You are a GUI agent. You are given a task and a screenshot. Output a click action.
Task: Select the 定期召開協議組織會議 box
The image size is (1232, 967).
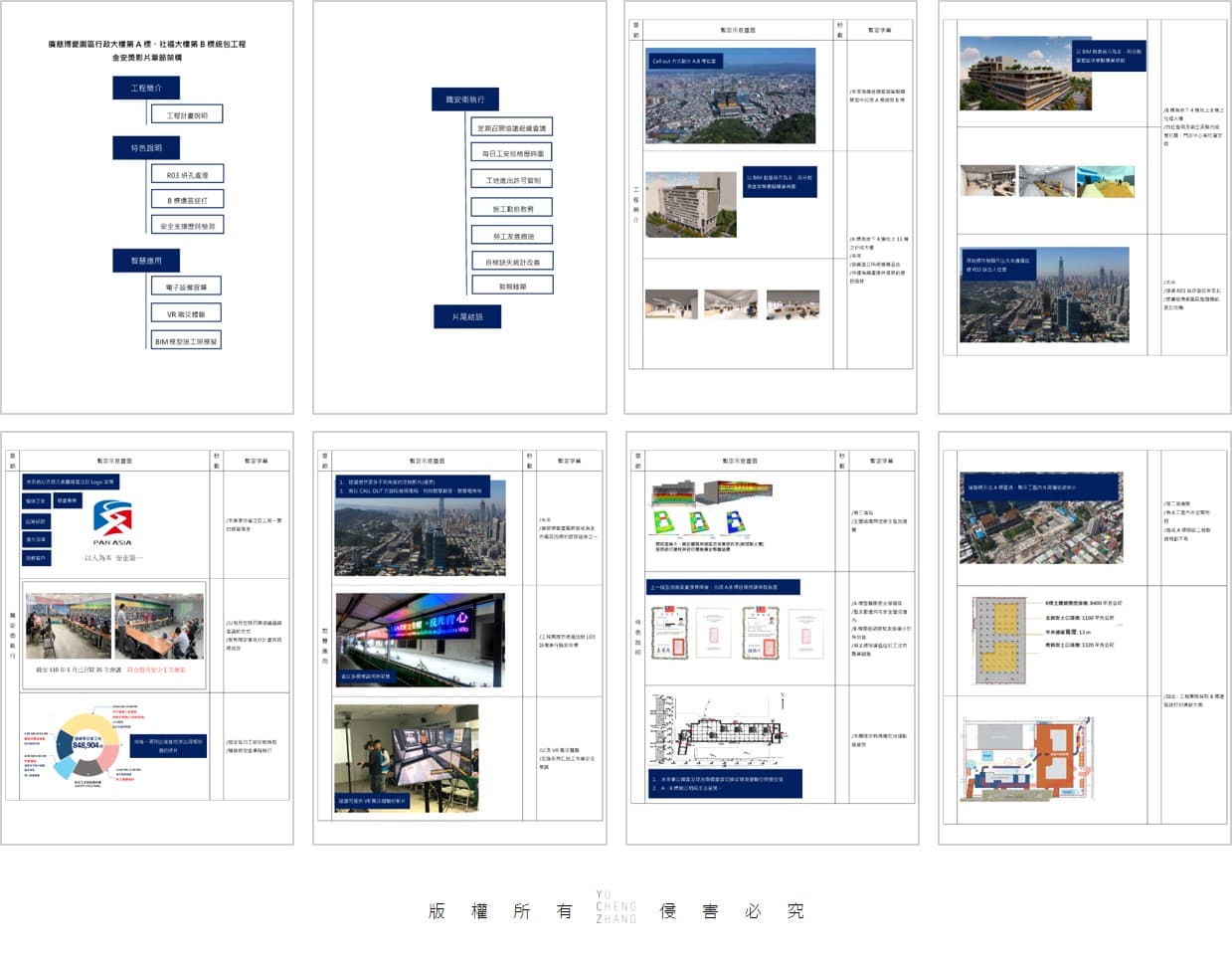511,127
